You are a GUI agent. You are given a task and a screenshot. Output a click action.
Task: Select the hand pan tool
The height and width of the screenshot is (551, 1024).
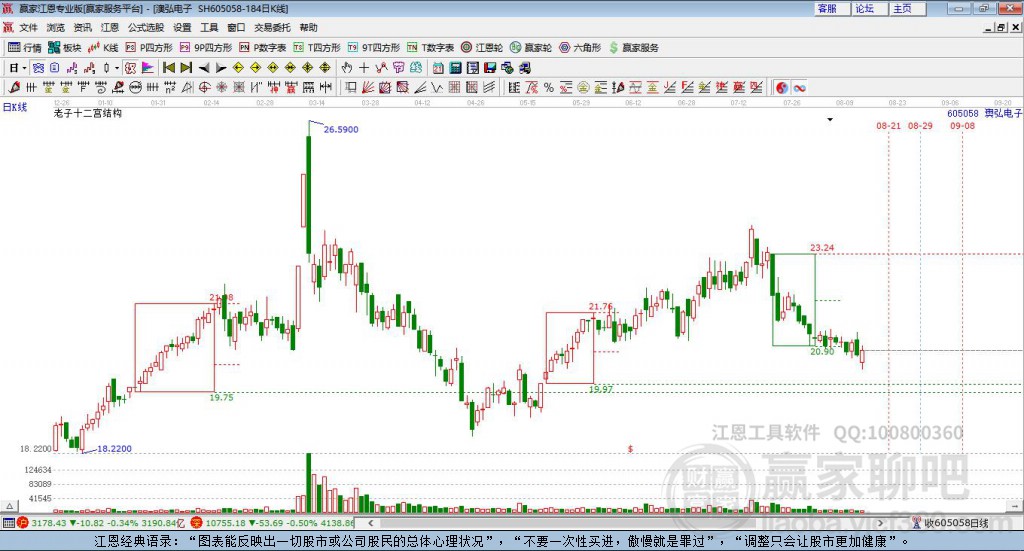pyautogui.click(x=346, y=68)
